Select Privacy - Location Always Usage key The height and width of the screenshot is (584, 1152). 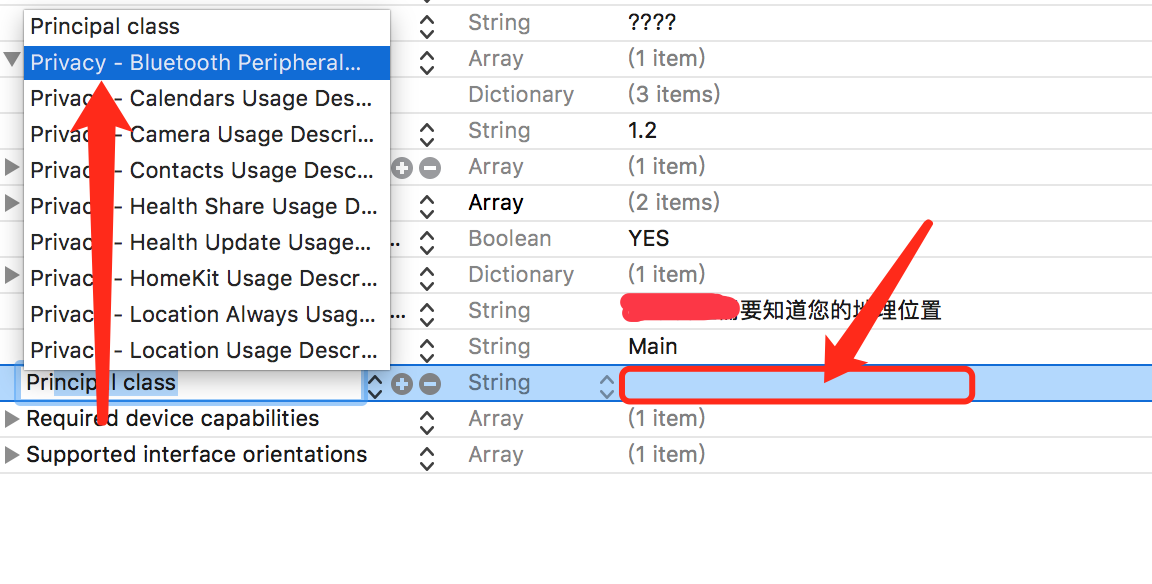point(207,314)
